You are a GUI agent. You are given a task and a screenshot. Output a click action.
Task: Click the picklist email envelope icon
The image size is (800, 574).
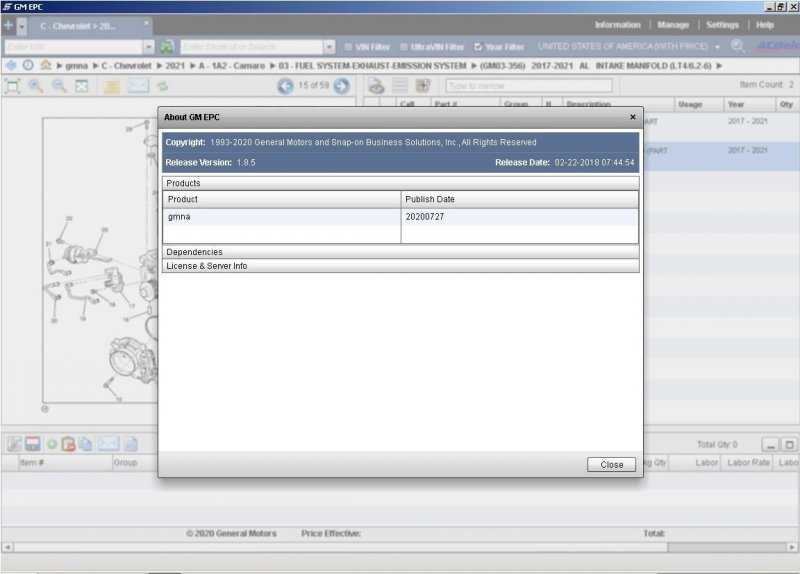tap(108, 443)
